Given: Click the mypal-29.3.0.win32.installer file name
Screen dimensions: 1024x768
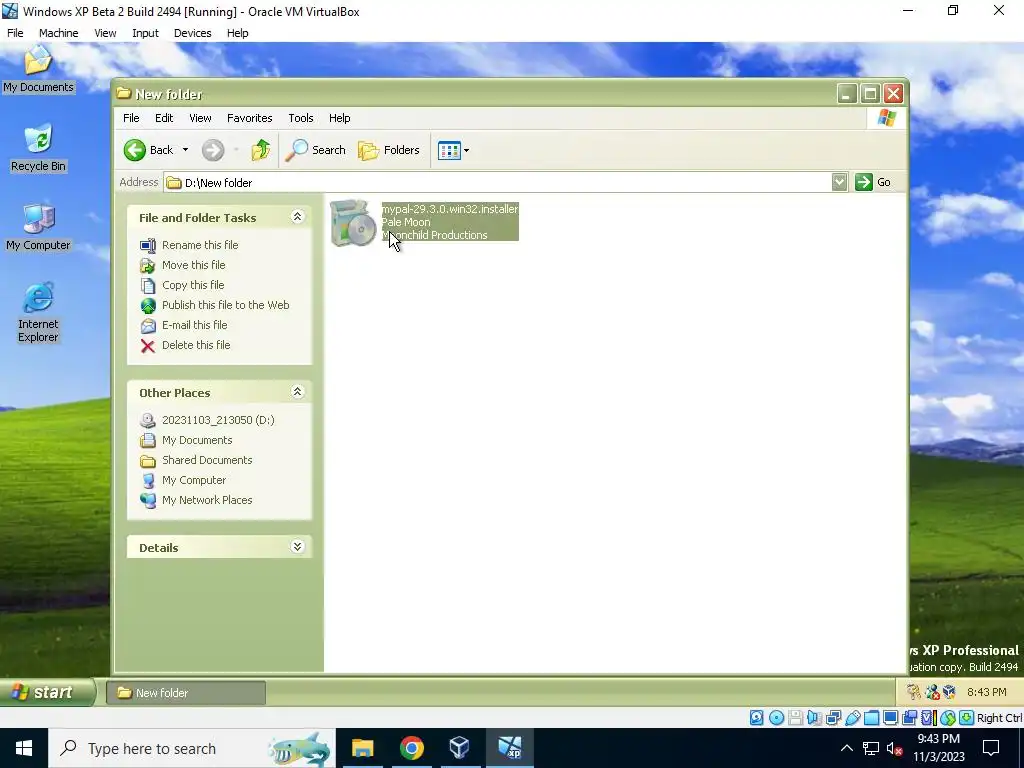Looking at the screenshot, I should coord(450,209).
